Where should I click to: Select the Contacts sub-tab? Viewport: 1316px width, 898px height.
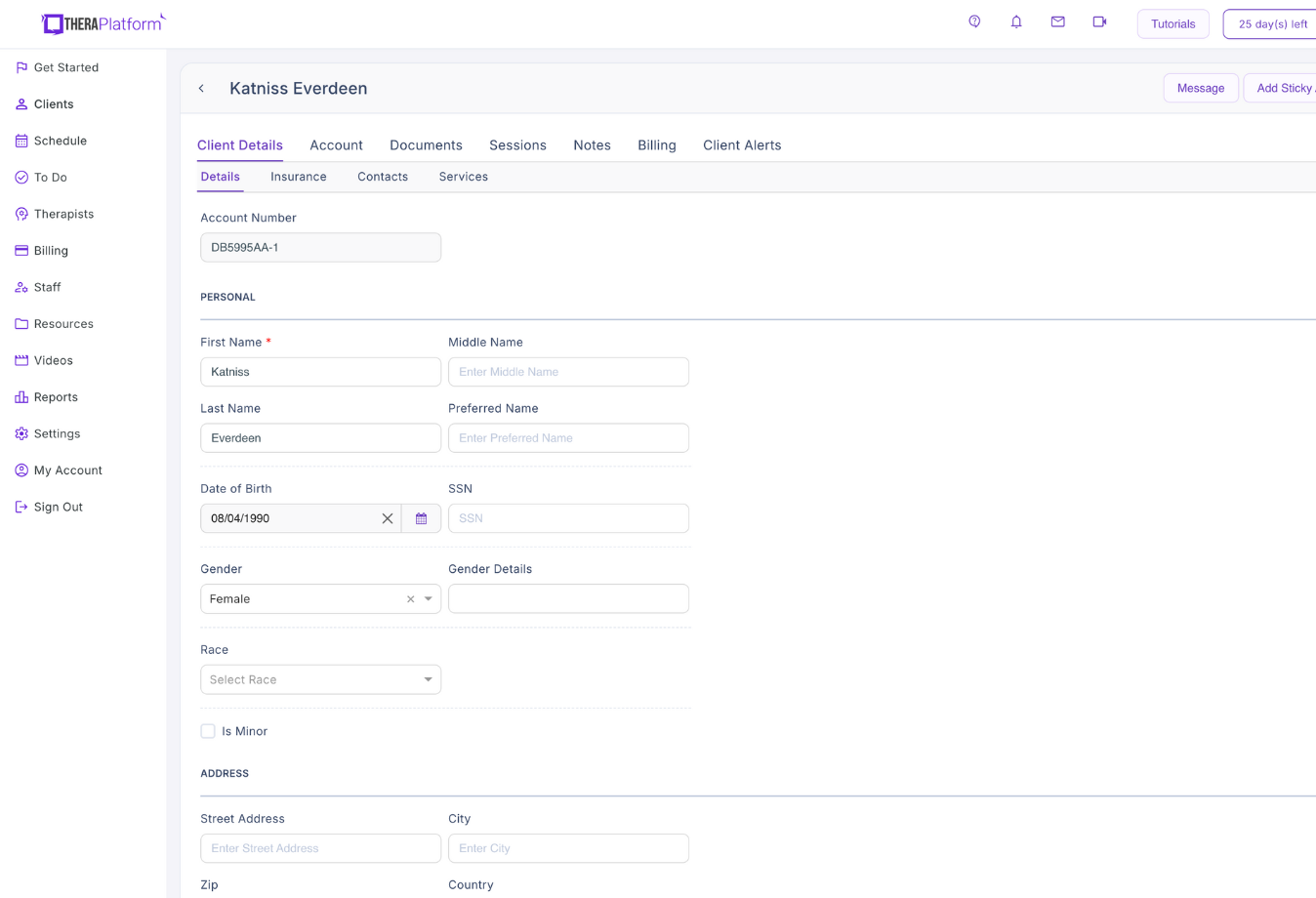(x=383, y=177)
